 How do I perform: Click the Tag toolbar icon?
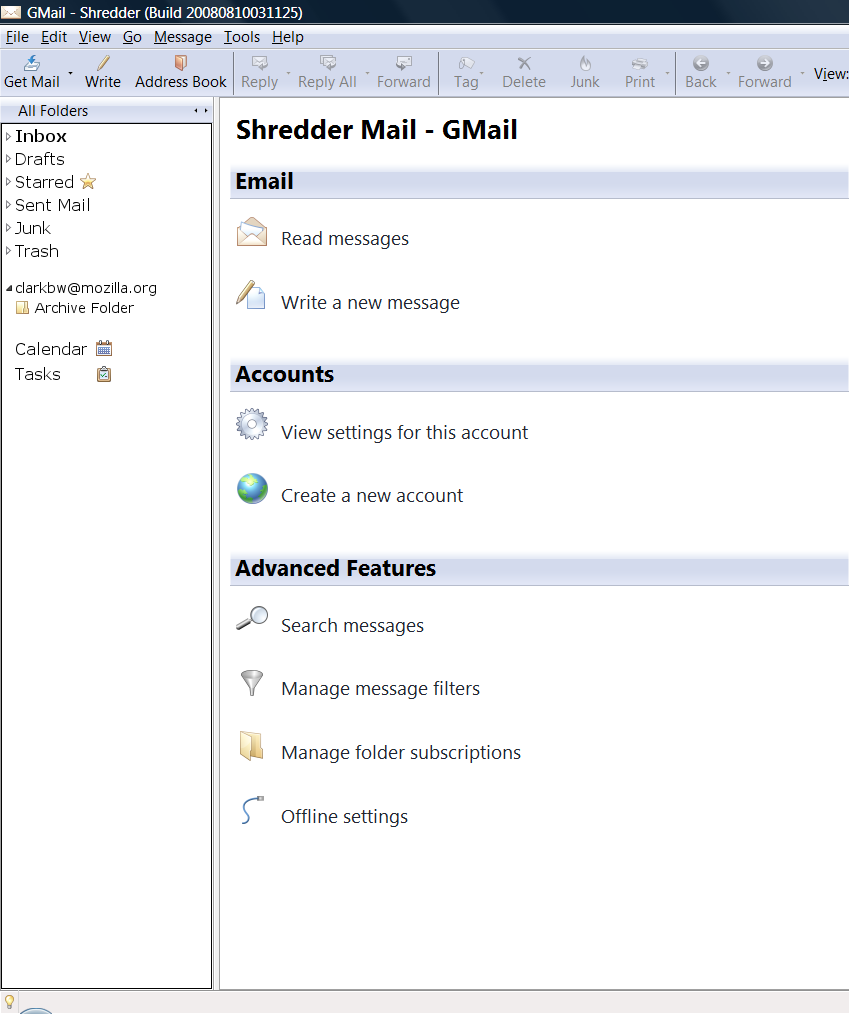466,63
